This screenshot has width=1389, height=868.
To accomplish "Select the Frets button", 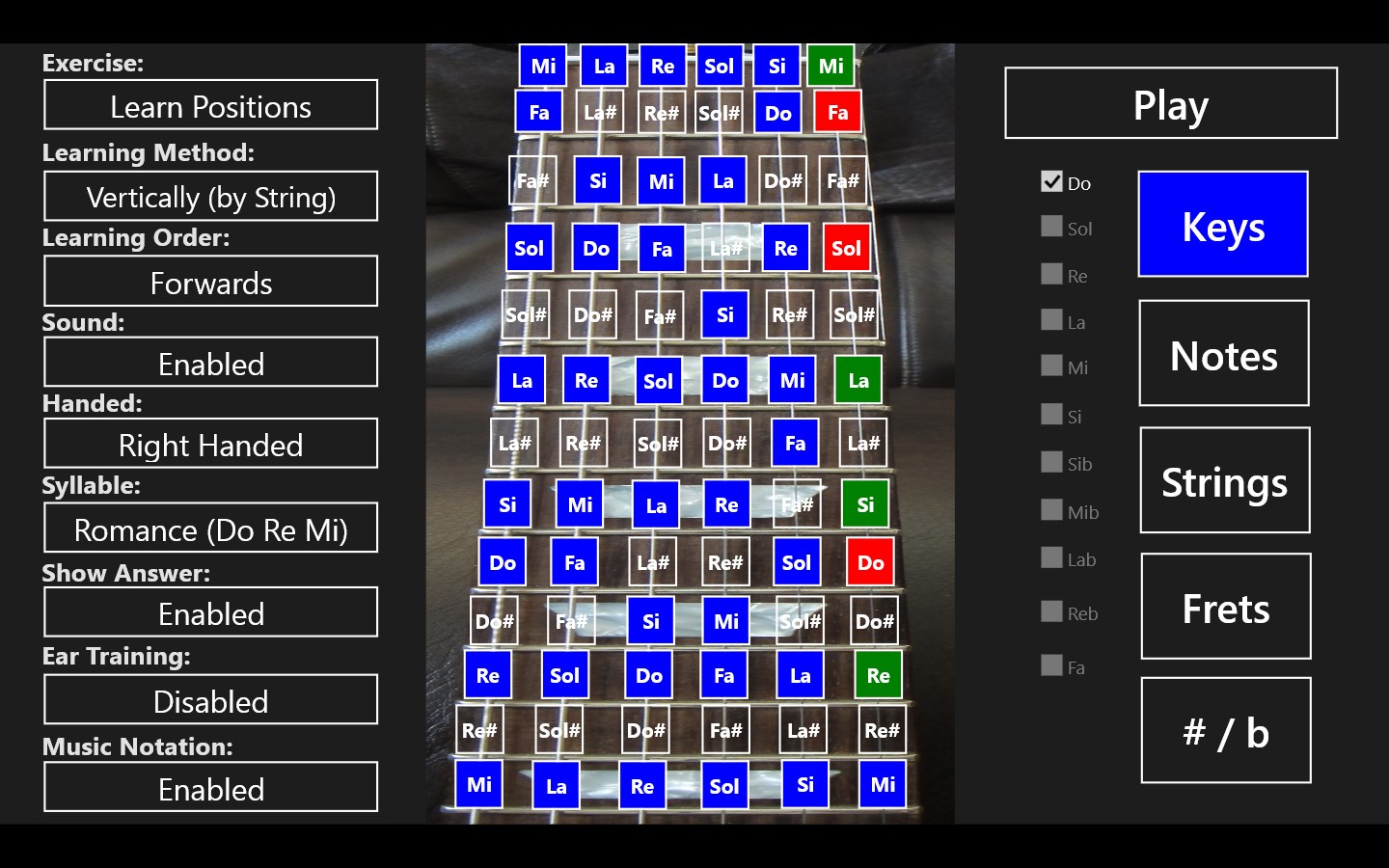I will (1225, 607).
